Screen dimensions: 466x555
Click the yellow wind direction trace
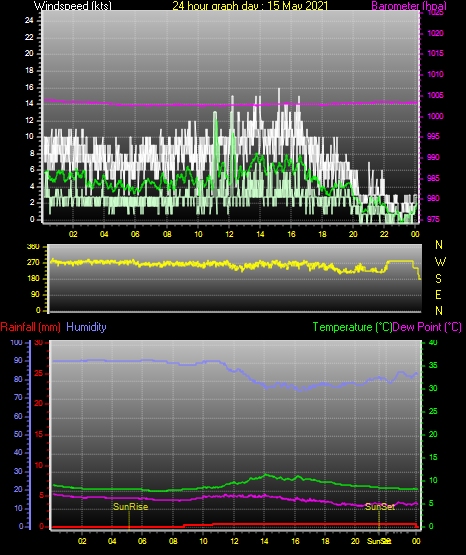coord(177,264)
